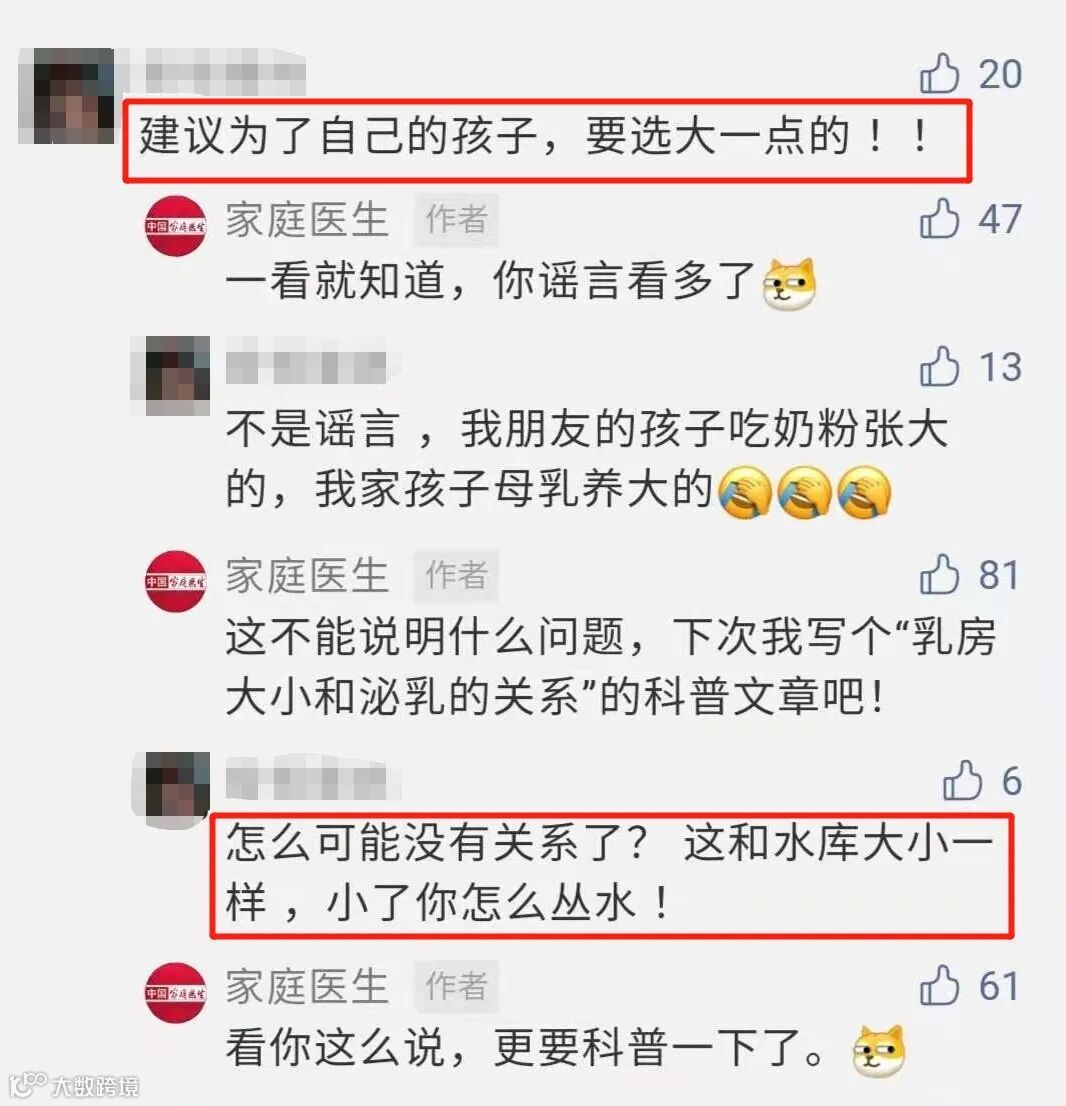
Task: Open the 家庭医生 avatar beside 81 likes
Action: tap(176, 581)
